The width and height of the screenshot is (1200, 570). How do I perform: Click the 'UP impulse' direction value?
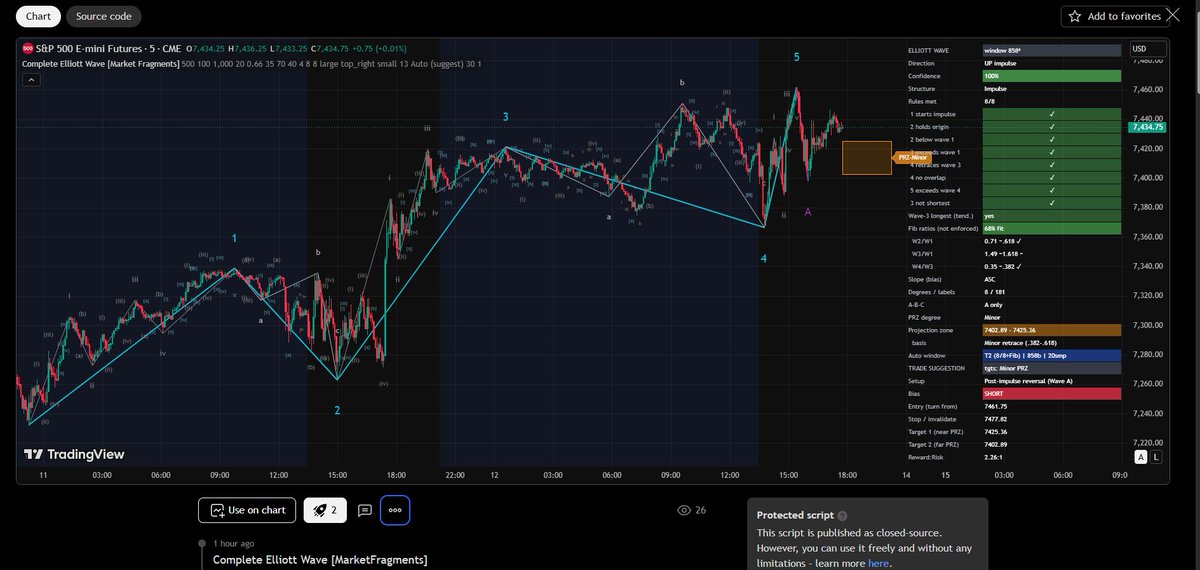coord(1001,63)
